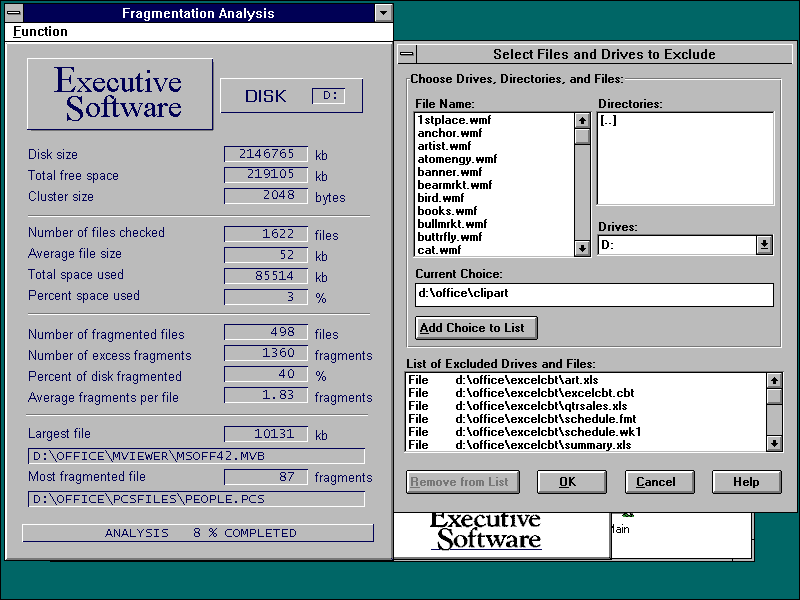Click the DISK D: indicator box
800x600 pixels.
click(291, 96)
